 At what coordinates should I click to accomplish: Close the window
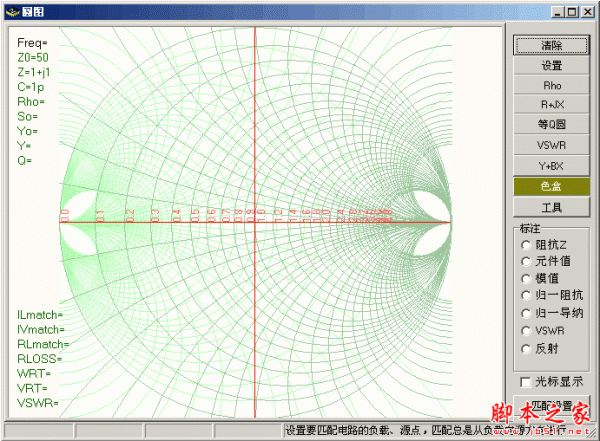click(x=587, y=12)
